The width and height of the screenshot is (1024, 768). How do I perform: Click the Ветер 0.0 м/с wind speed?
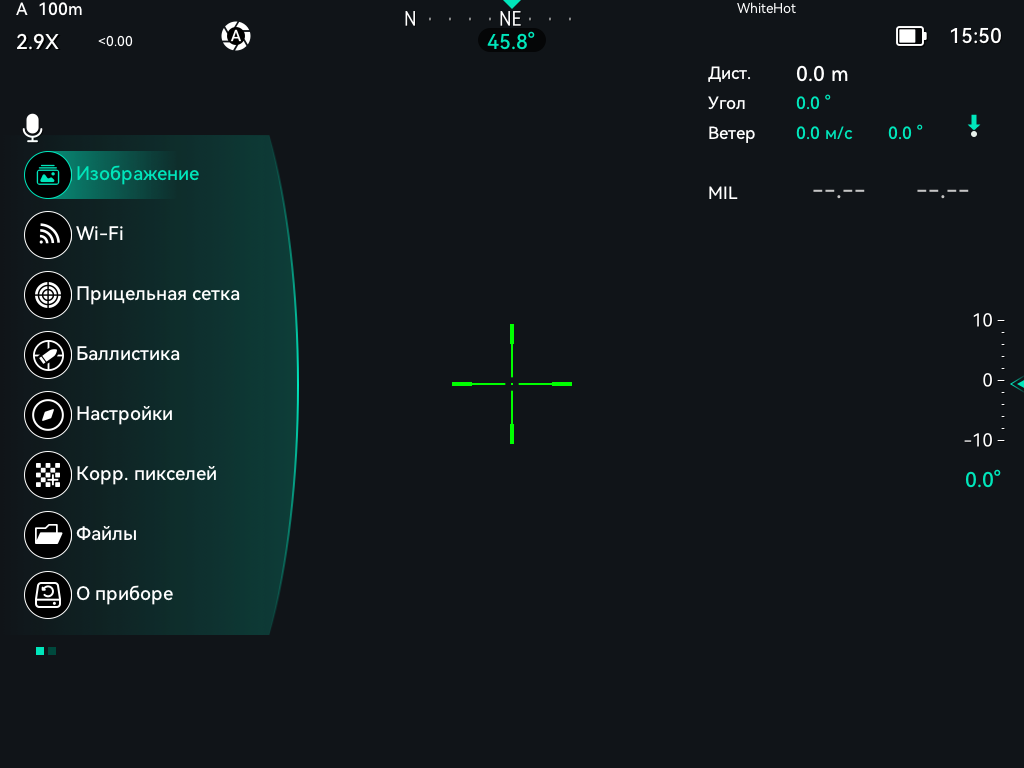pos(824,133)
